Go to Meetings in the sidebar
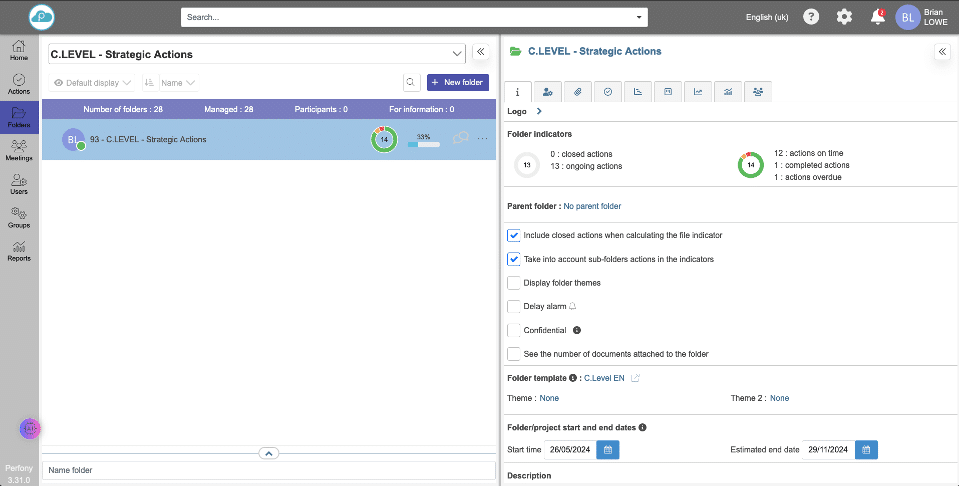959x486 pixels. coord(19,150)
